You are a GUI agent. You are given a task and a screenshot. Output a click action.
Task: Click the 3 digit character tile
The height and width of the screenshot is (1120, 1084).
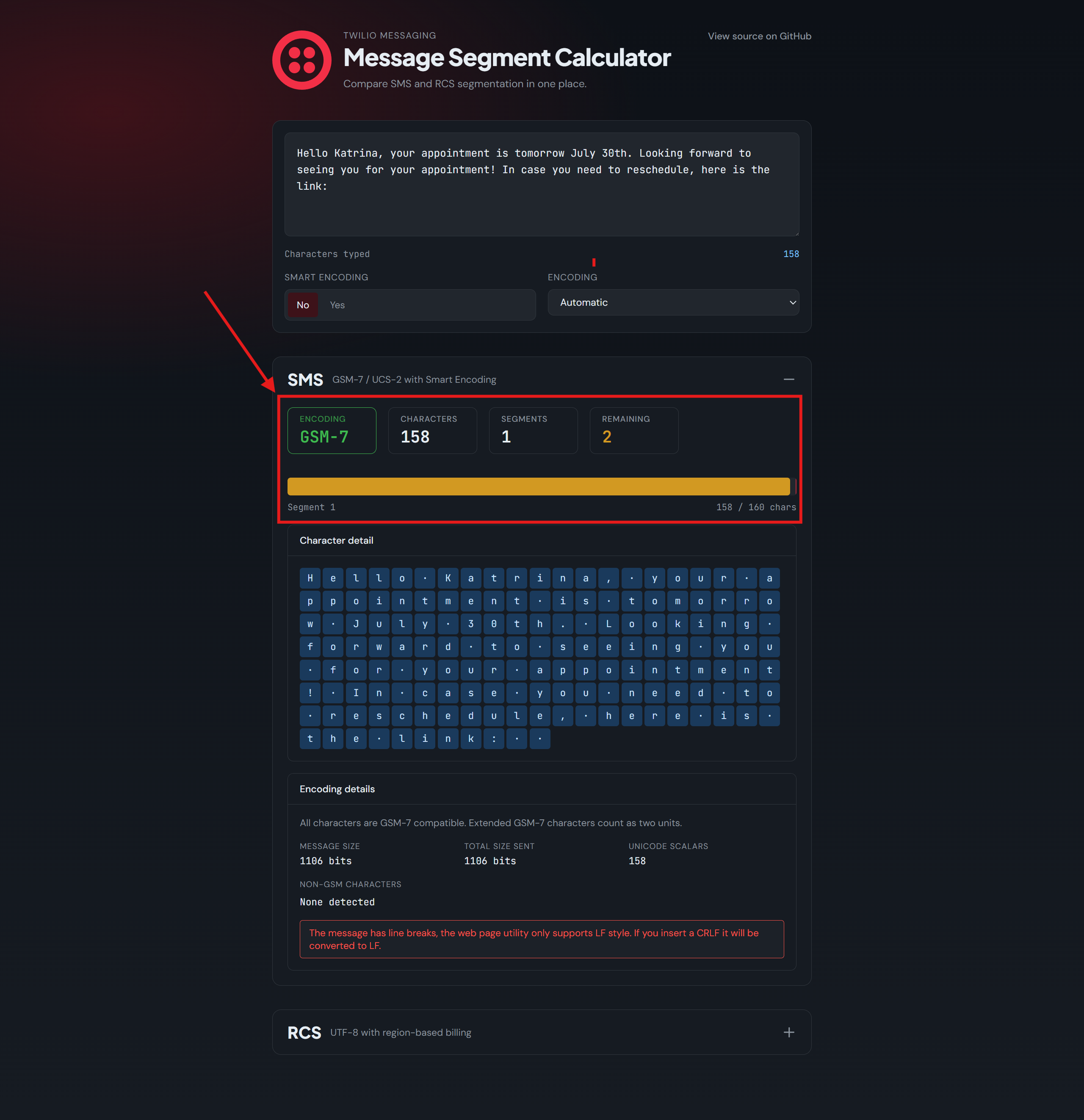tap(471, 624)
